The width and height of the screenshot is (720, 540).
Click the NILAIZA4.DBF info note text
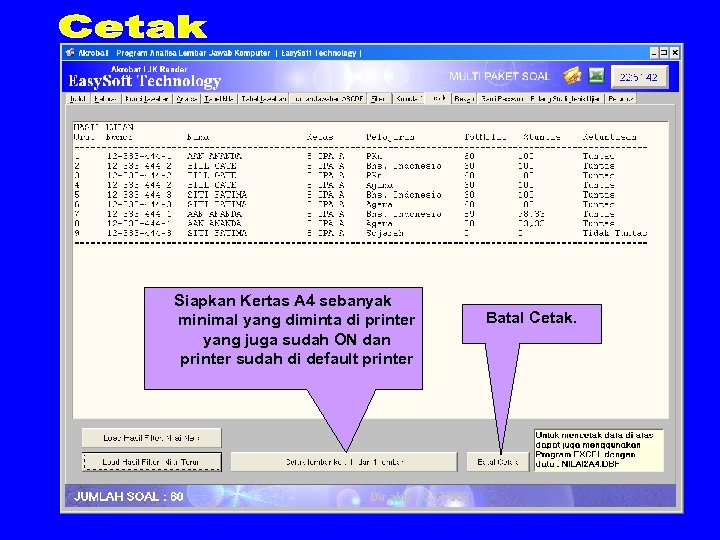coord(598,450)
